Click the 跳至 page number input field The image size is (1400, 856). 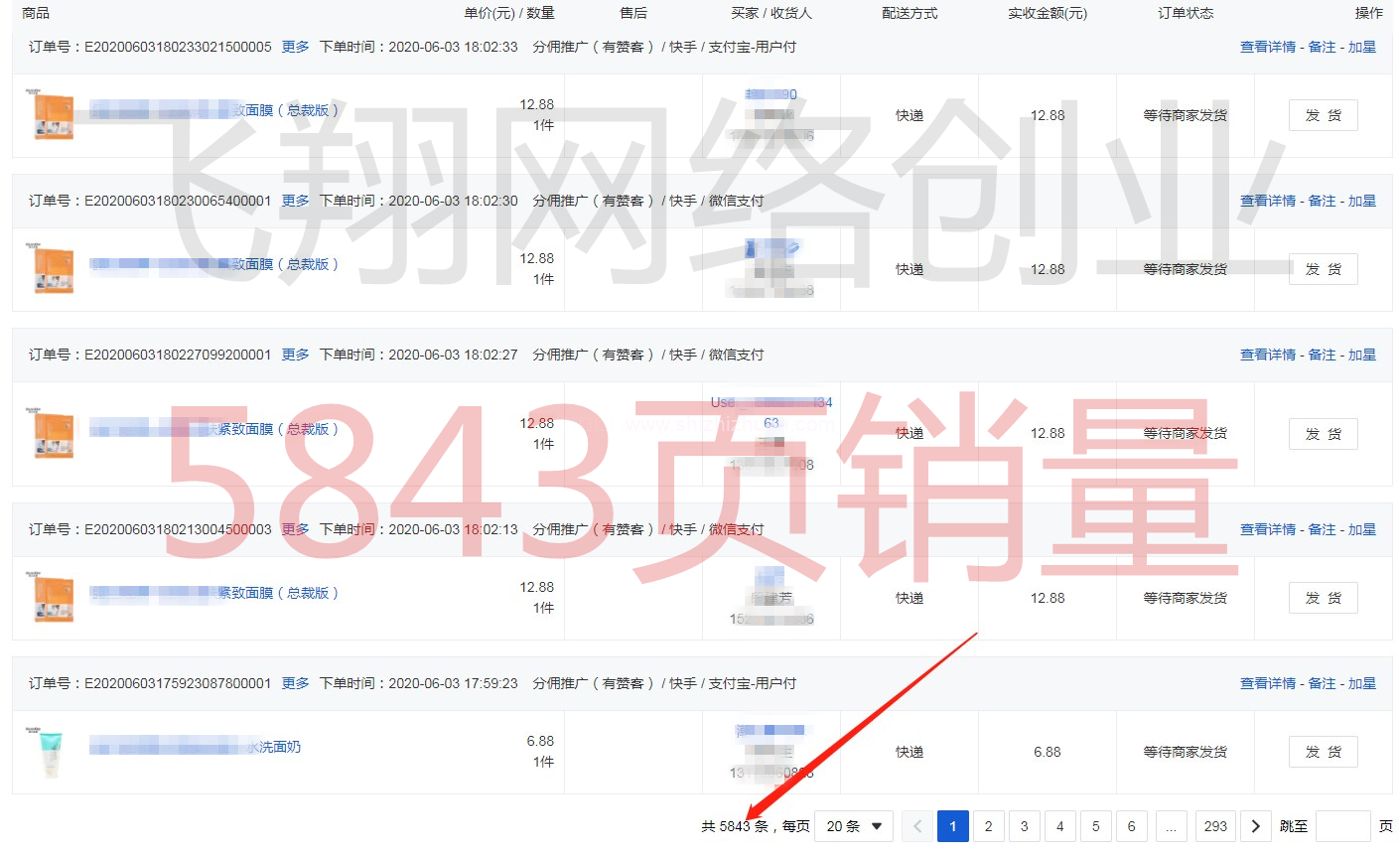[x=1342, y=826]
